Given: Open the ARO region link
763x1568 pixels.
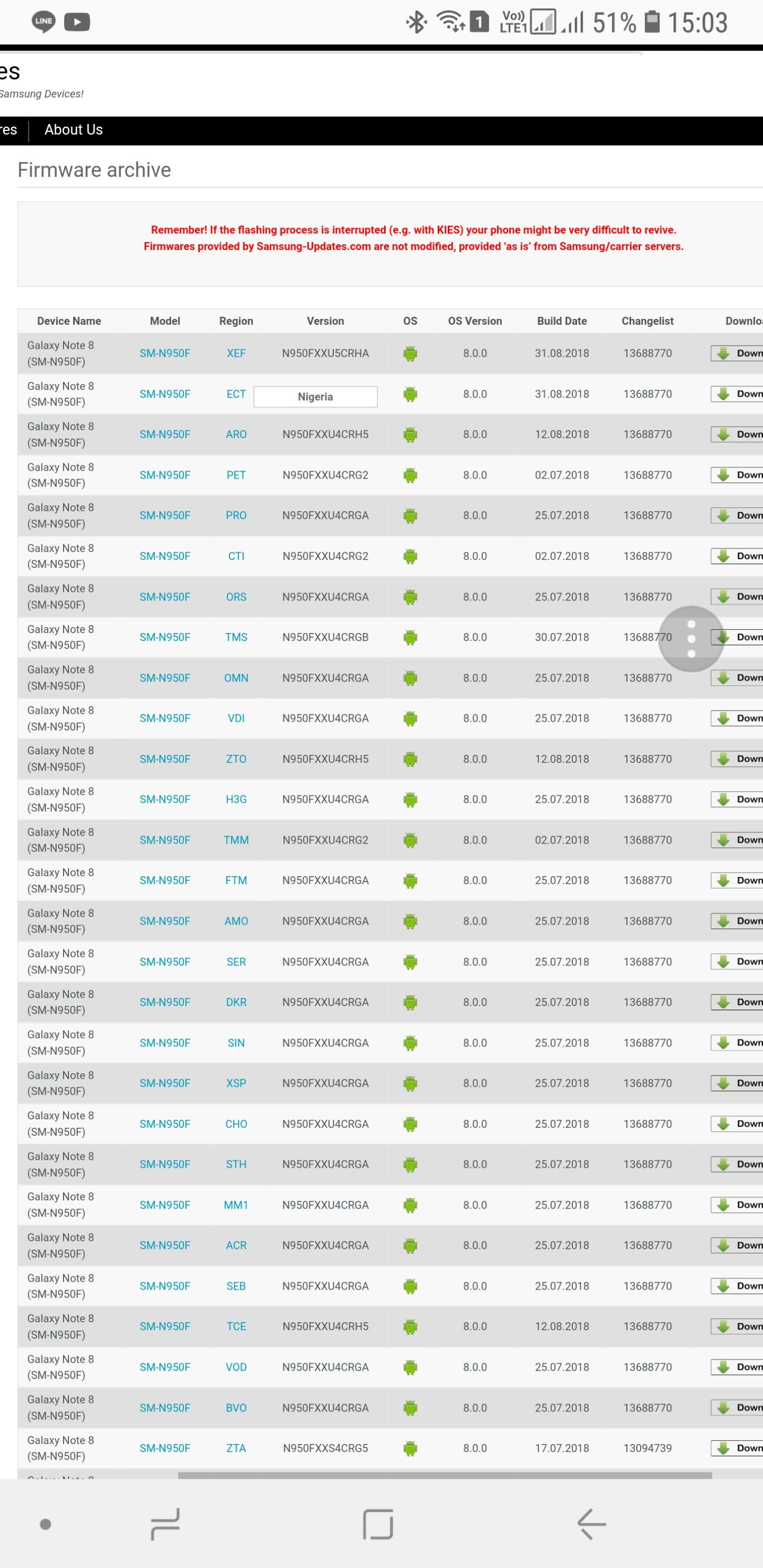Looking at the screenshot, I should (x=236, y=435).
